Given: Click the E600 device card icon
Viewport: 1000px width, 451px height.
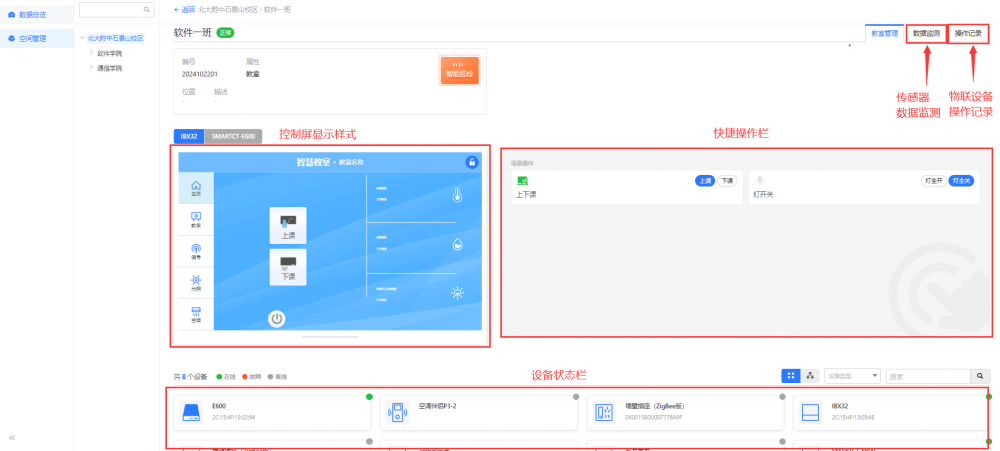Looking at the screenshot, I should tap(191, 412).
